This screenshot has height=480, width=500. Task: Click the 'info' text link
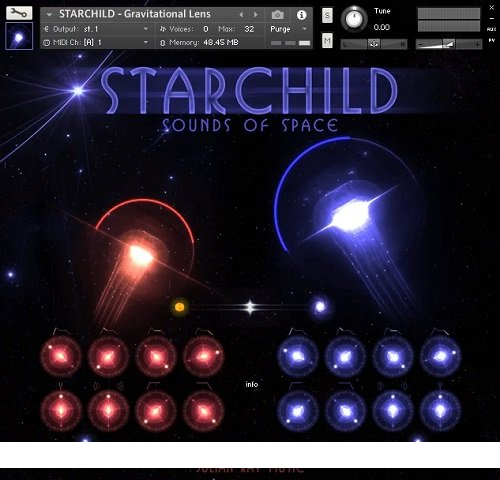tap(252, 384)
